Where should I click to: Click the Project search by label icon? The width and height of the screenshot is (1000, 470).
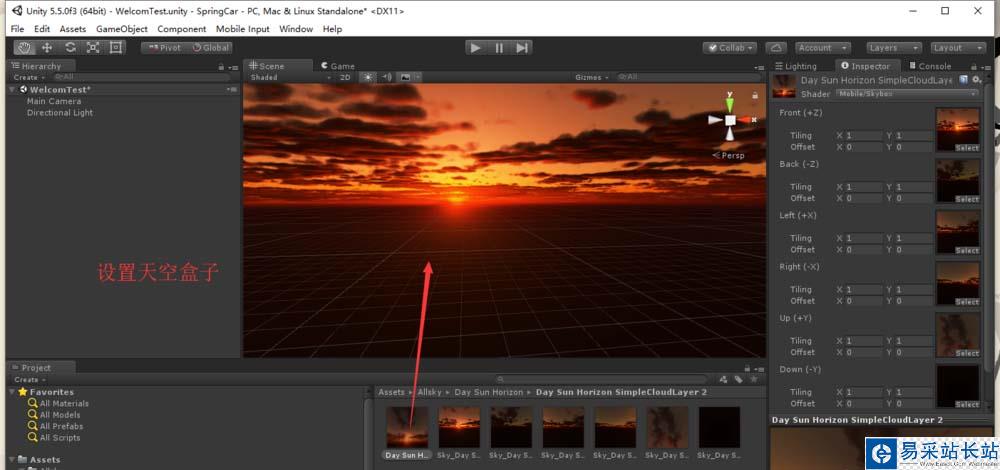(x=738, y=379)
